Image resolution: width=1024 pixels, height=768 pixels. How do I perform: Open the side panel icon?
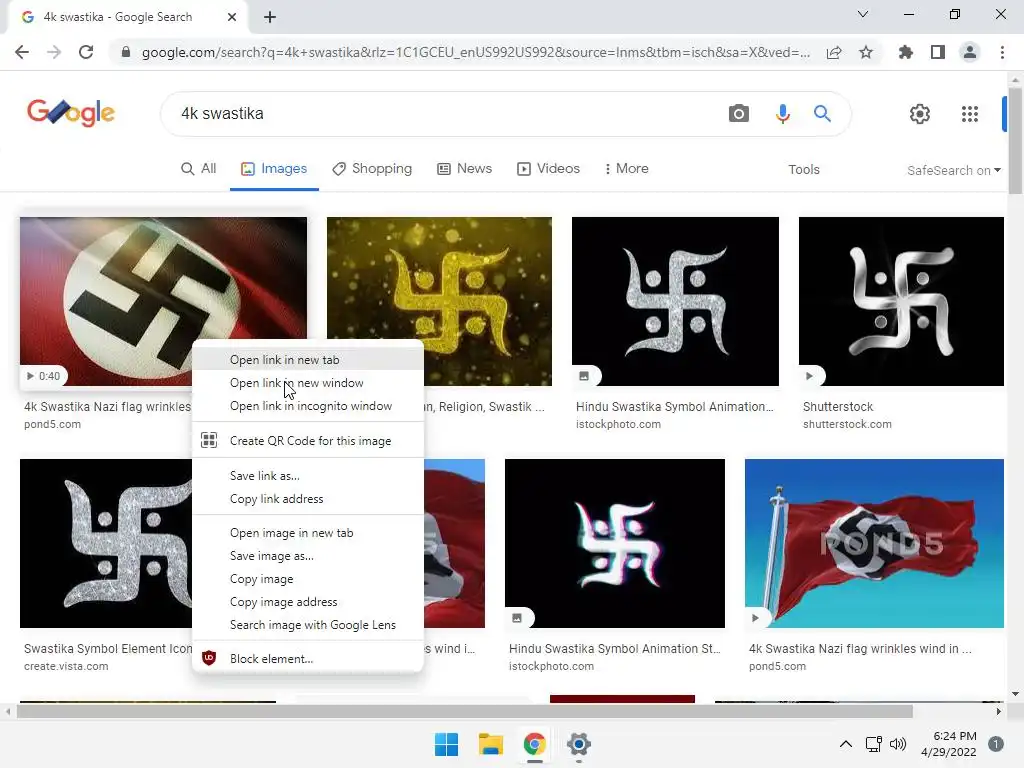coord(938,52)
